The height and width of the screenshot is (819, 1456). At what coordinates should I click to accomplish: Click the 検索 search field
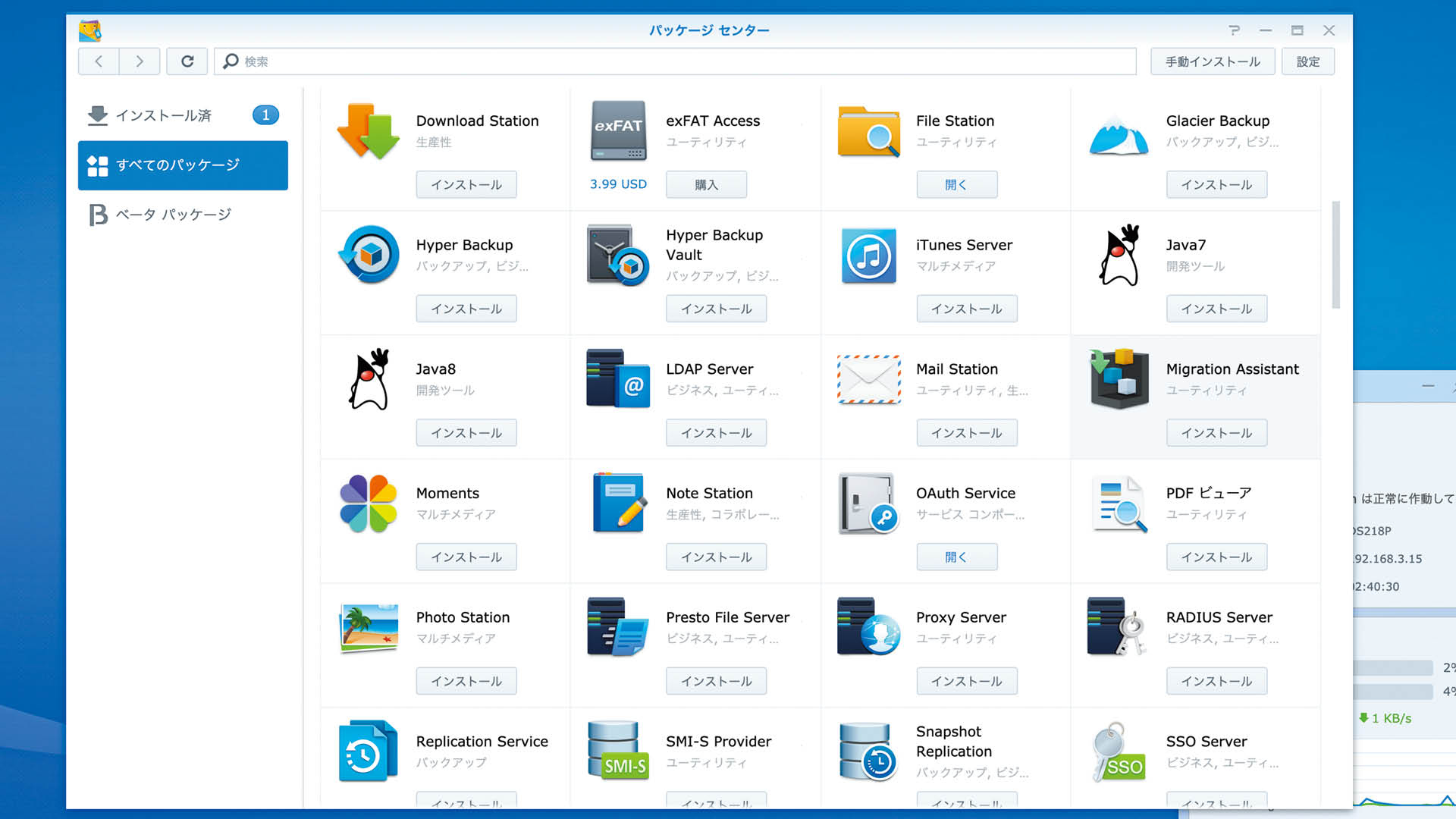point(675,61)
